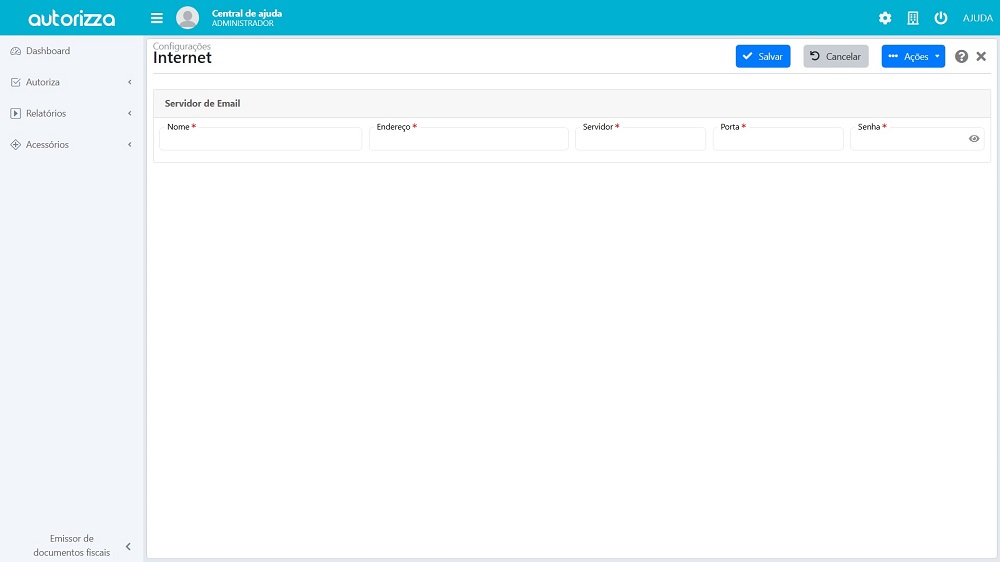Click the hamburger menu icon
1000x562 pixels.
(156, 18)
